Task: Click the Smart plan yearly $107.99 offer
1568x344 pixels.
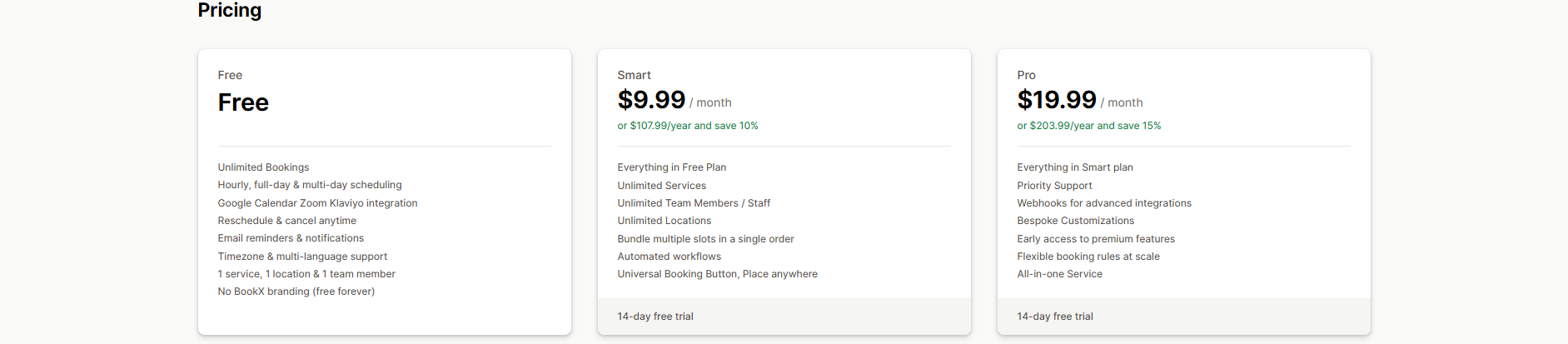Action: click(687, 126)
